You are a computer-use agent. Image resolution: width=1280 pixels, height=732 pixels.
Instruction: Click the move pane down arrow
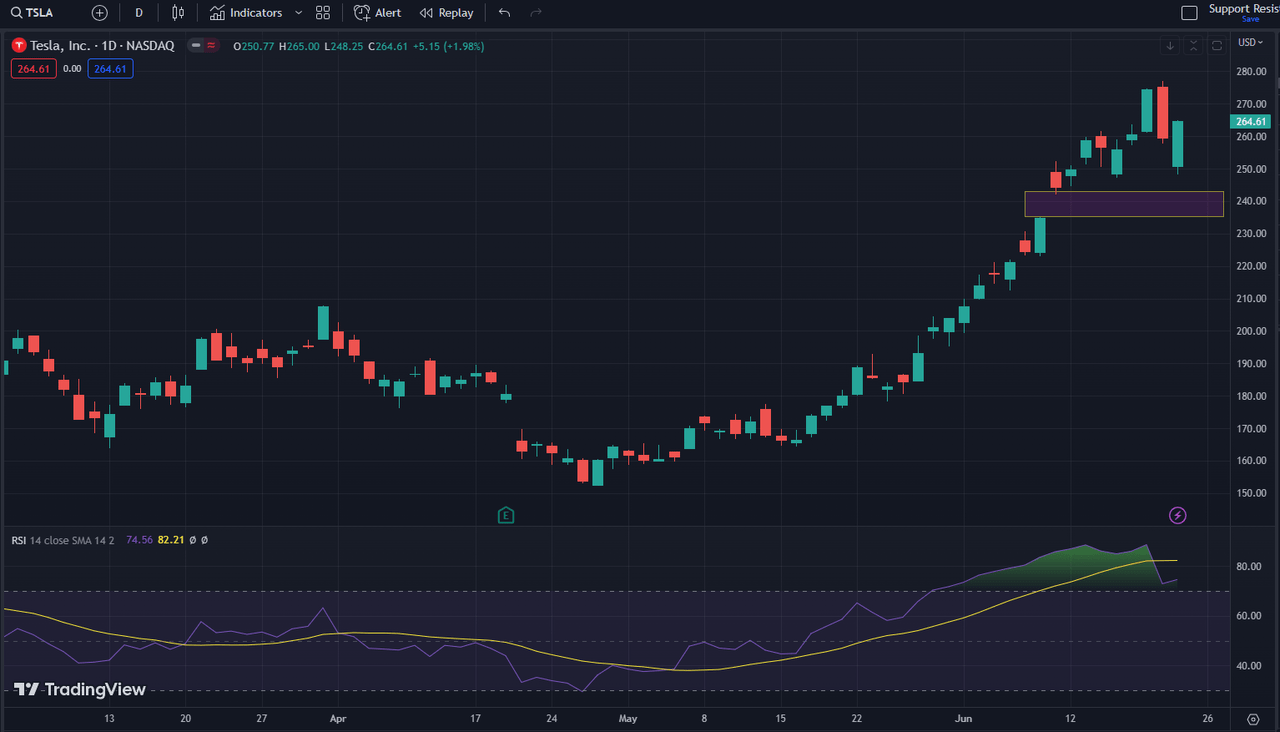[x=1170, y=46]
